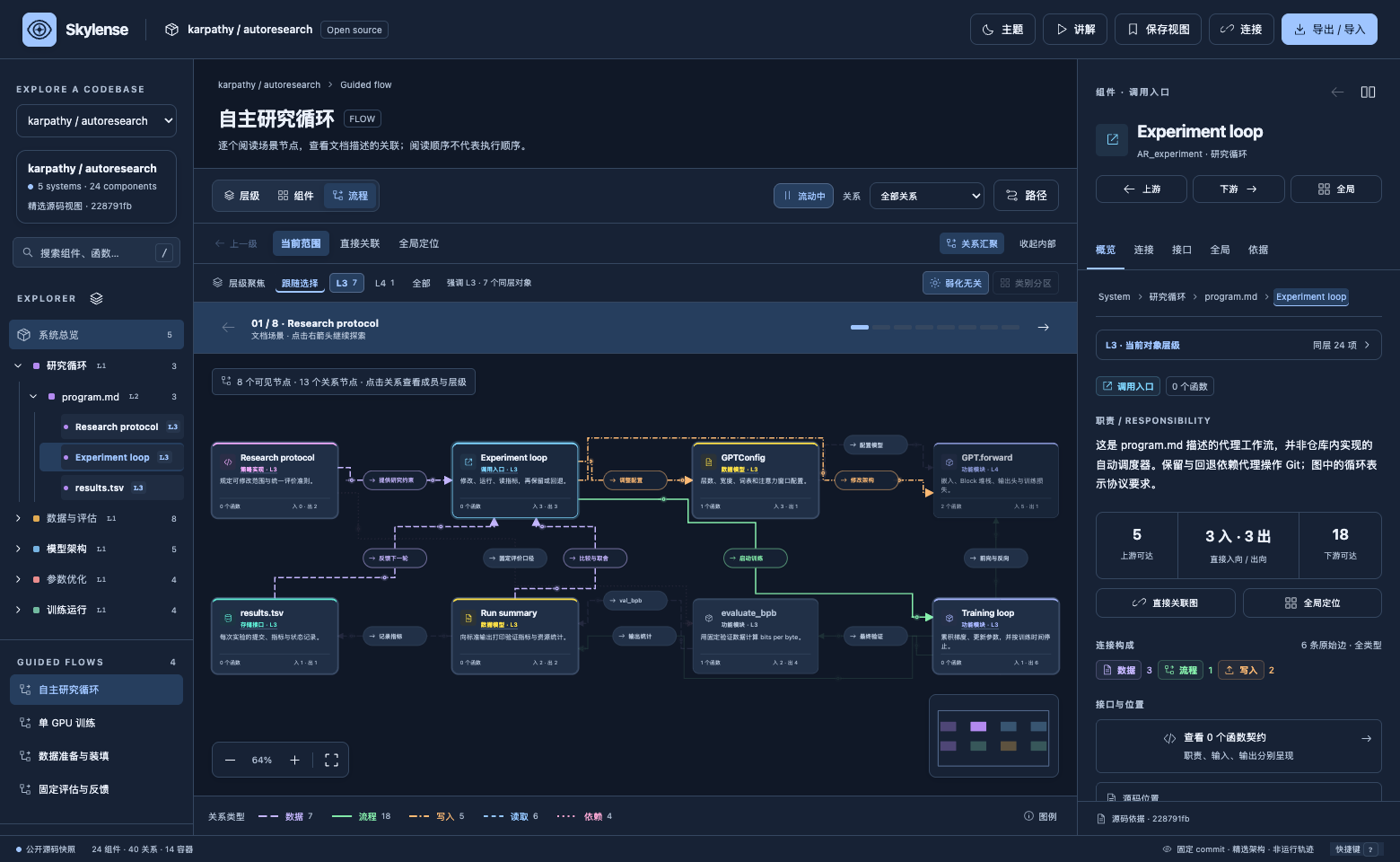
Task: Toggle the 弱化无关 dimming option
Action: pos(956,283)
